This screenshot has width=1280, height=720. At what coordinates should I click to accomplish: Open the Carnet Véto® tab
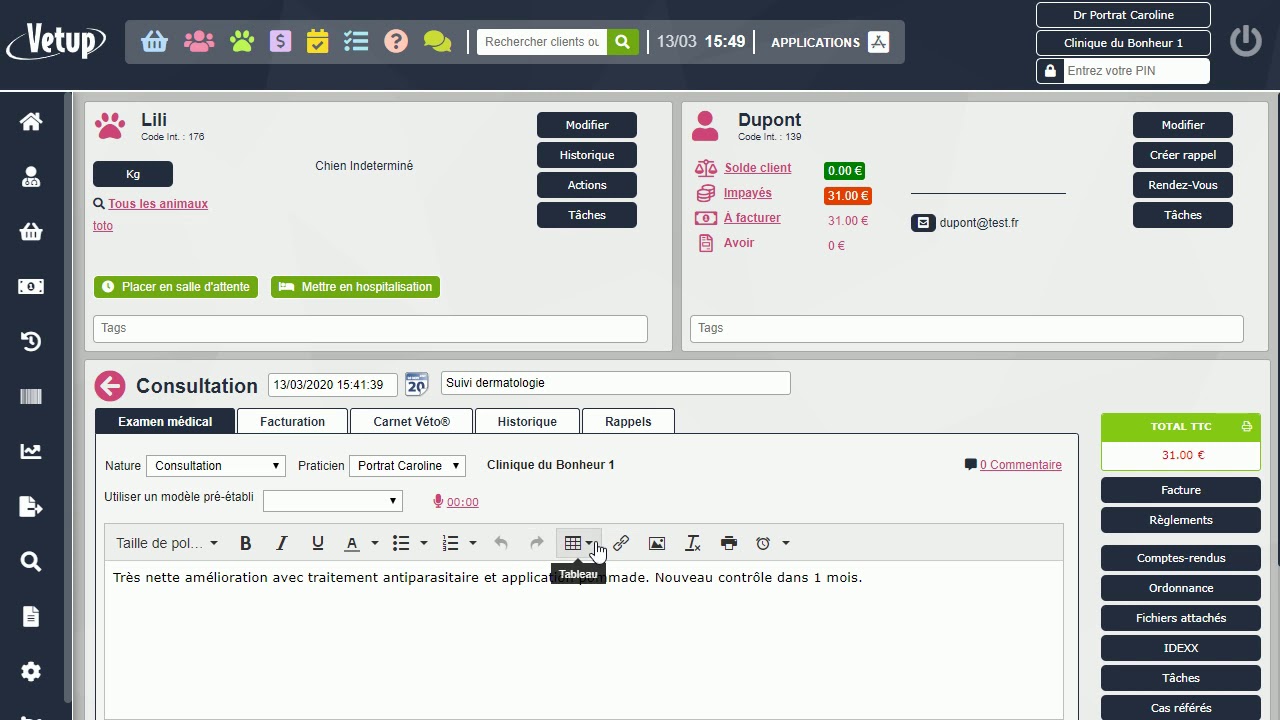click(411, 422)
